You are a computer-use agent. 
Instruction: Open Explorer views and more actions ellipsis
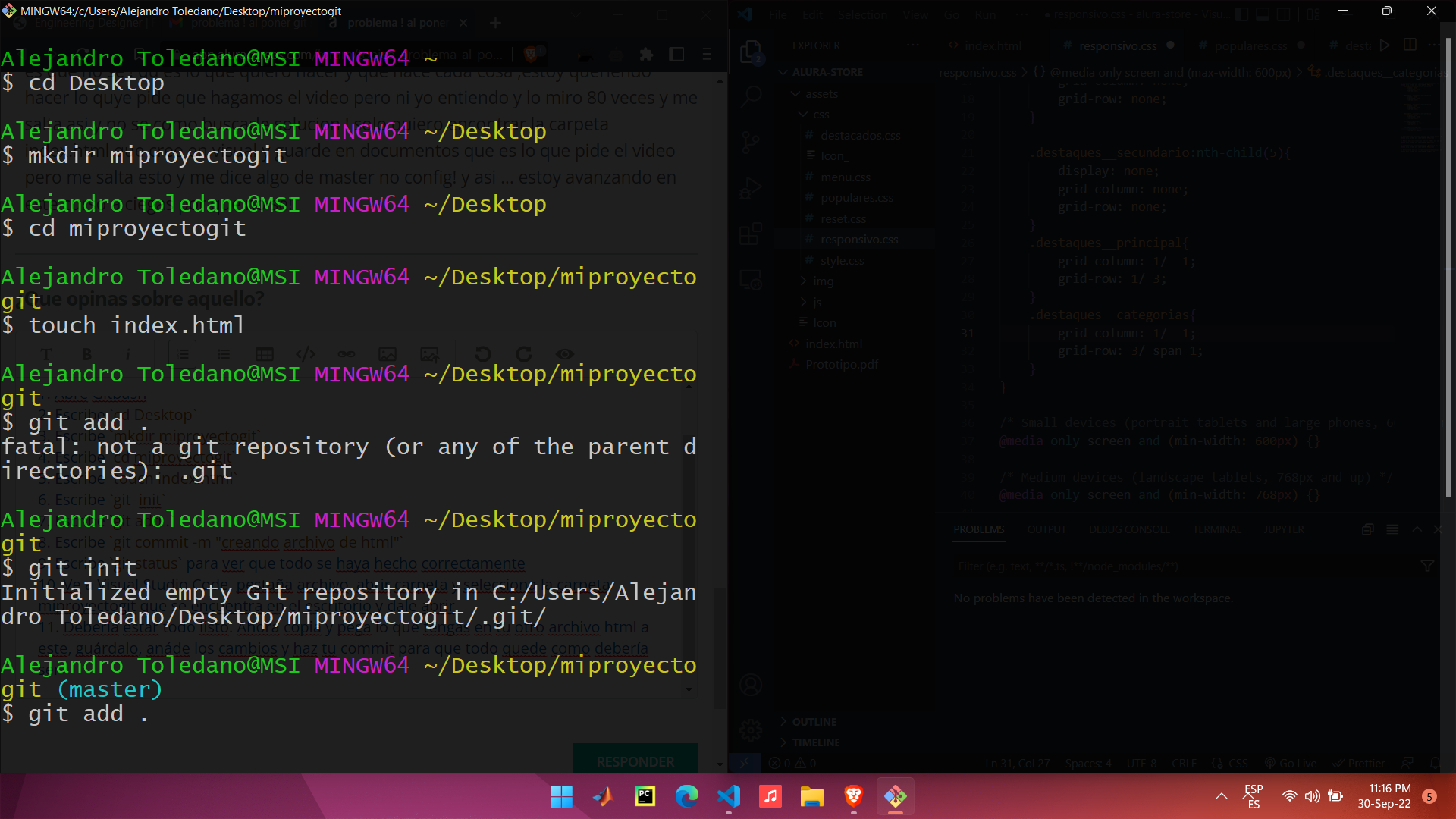913,45
